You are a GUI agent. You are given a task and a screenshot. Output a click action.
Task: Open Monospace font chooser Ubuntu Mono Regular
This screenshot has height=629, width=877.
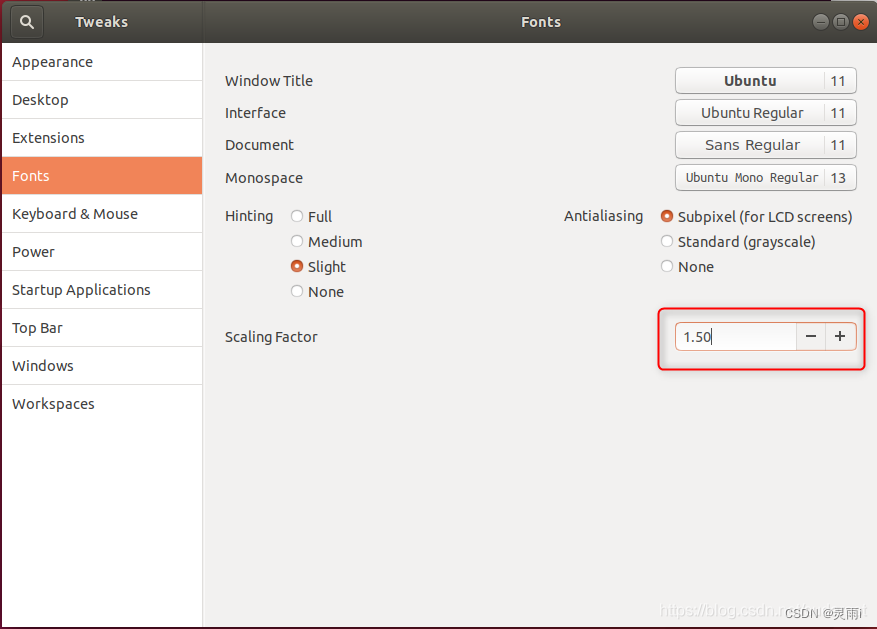click(766, 178)
